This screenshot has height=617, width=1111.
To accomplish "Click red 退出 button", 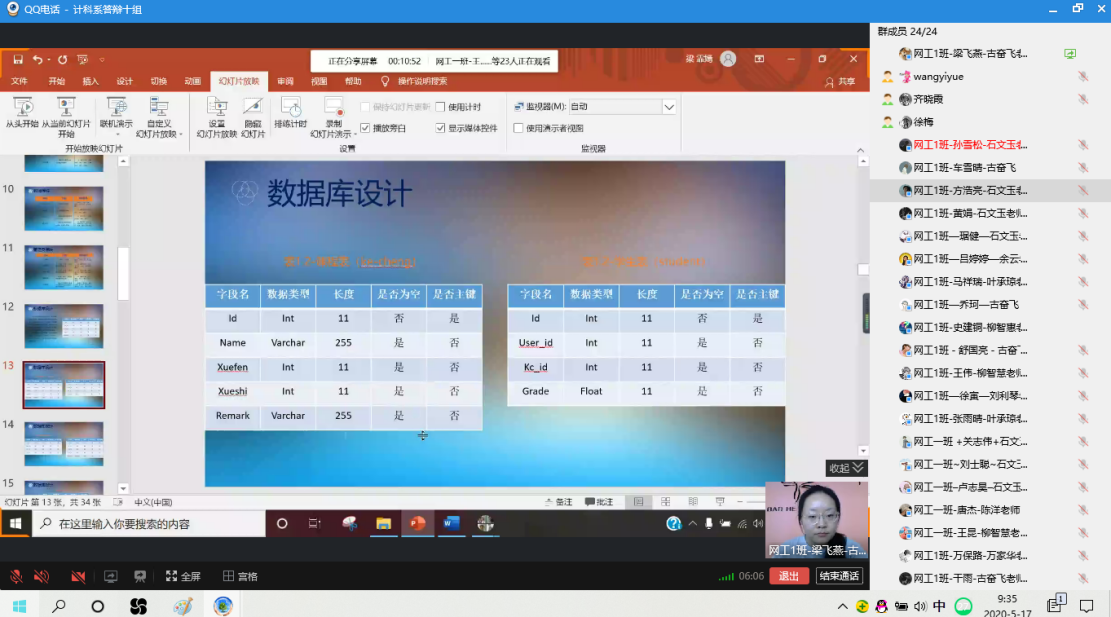I will coord(789,576).
